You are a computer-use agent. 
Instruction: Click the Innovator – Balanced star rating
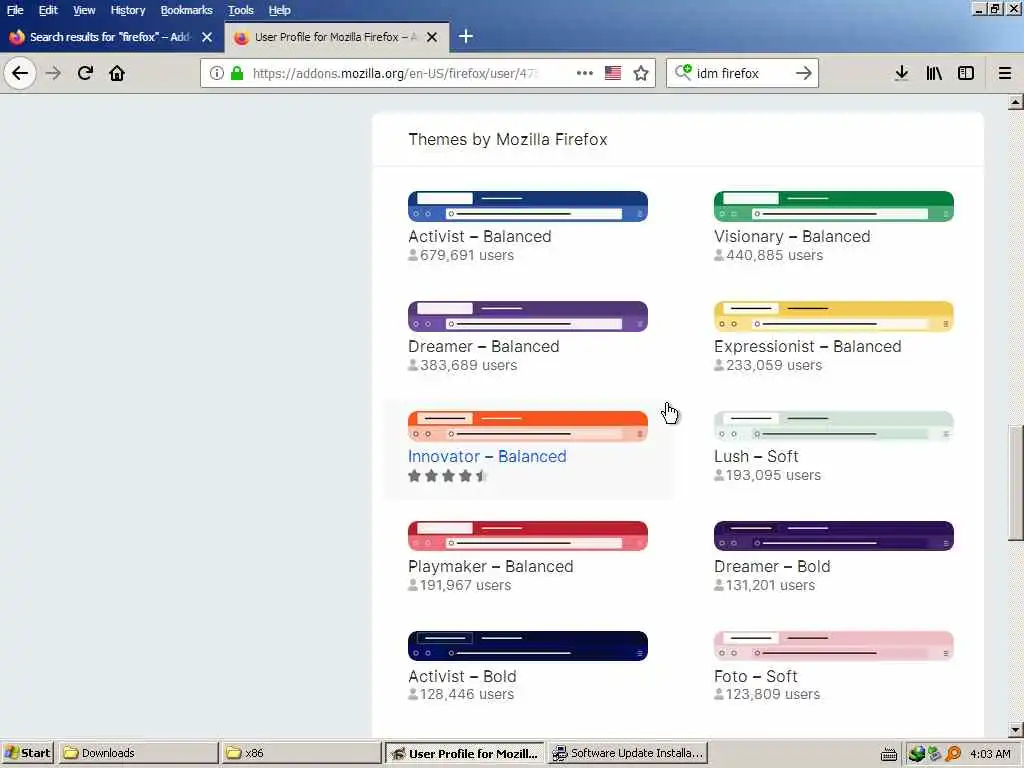click(448, 475)
